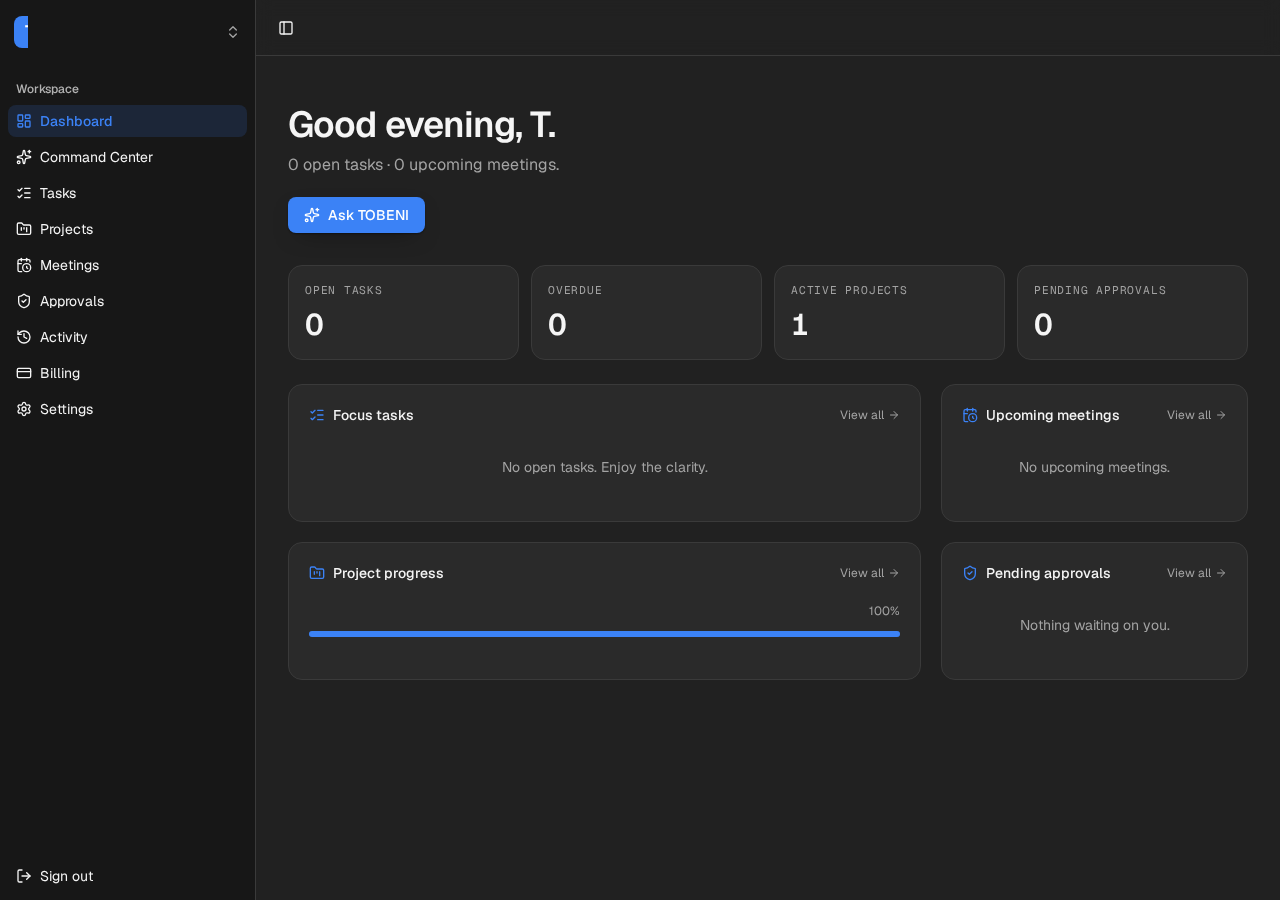Click the Sign out arrow icon
Viewport: 1280px width, 900px height.
pos(24,876)
